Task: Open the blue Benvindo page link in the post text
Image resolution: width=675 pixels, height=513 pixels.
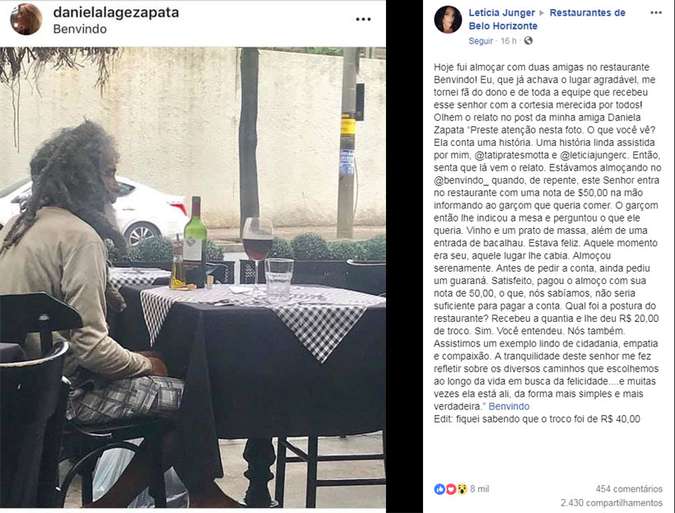Action: tap(509, 406)
